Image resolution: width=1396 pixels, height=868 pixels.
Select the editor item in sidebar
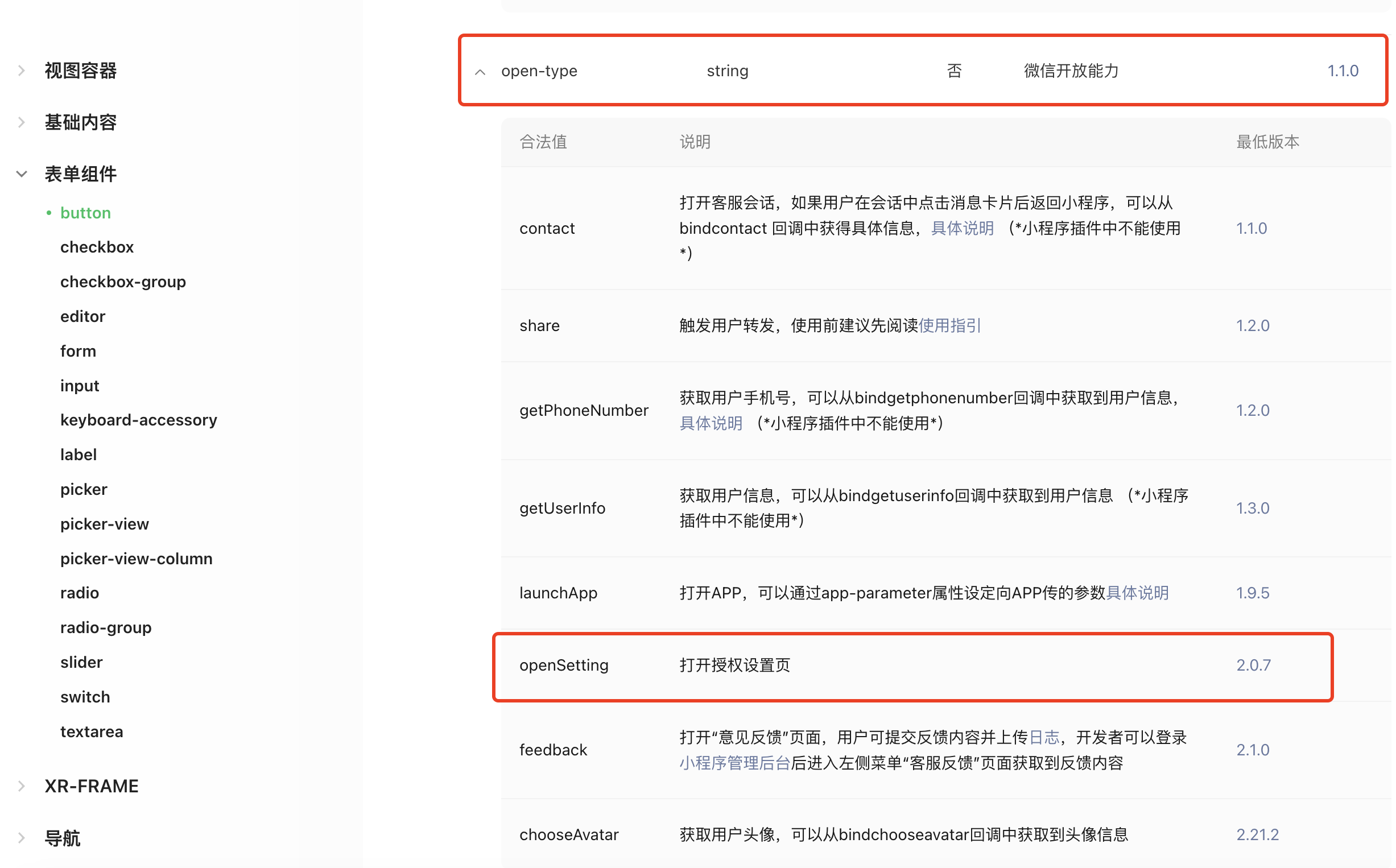(82, 316)
